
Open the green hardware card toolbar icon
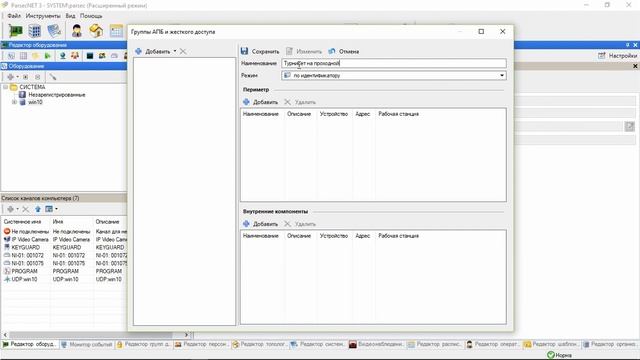(16, 31)
